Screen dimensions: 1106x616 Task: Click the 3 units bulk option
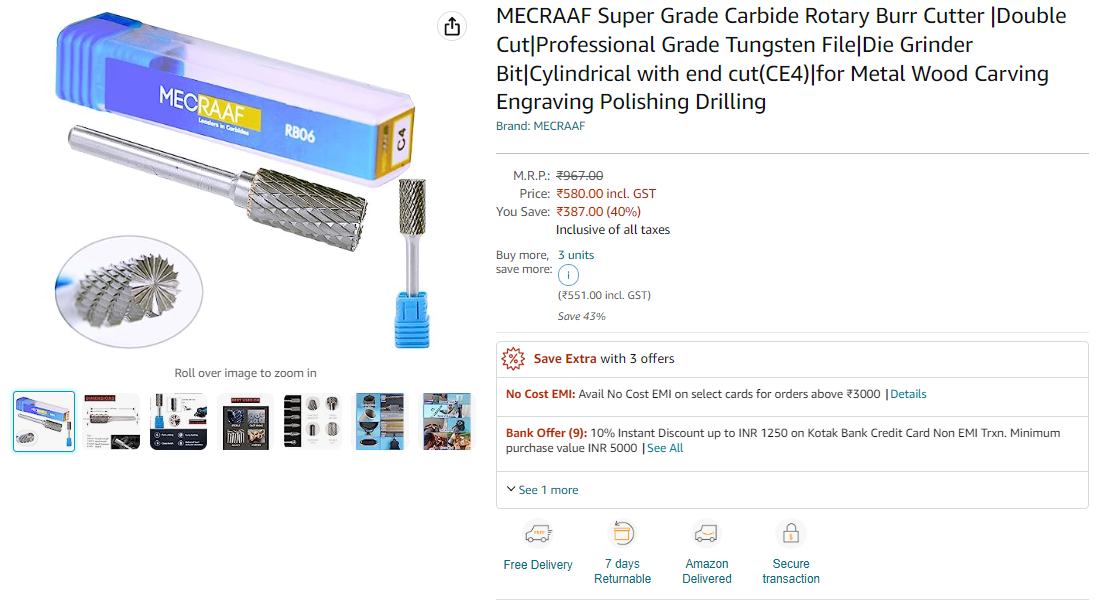point(576,255)
